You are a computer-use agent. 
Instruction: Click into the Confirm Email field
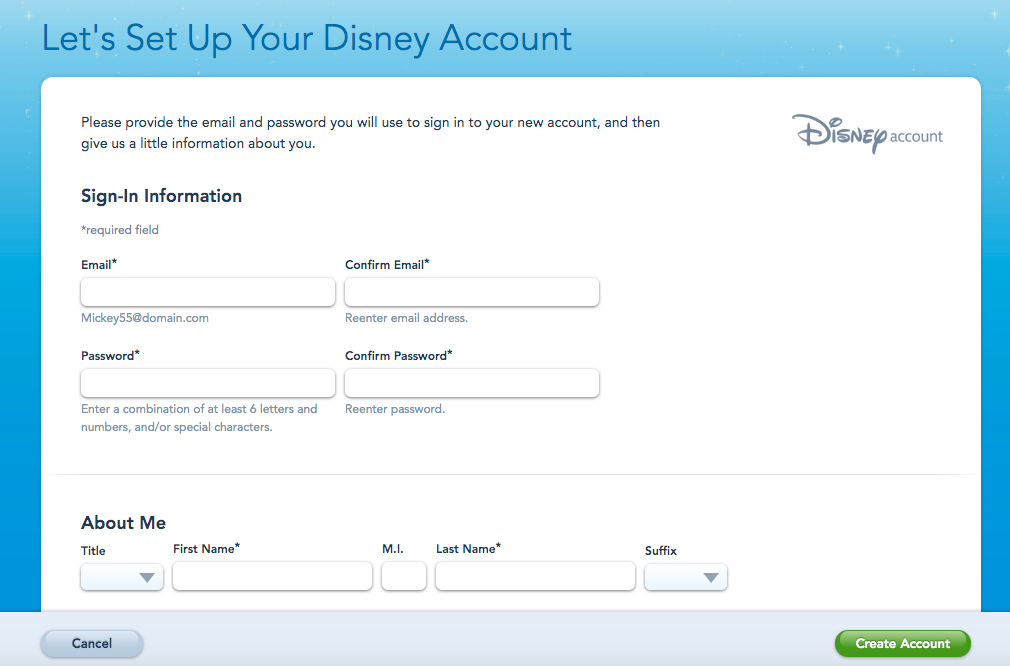pyautogui.click(x=472, y=292)
